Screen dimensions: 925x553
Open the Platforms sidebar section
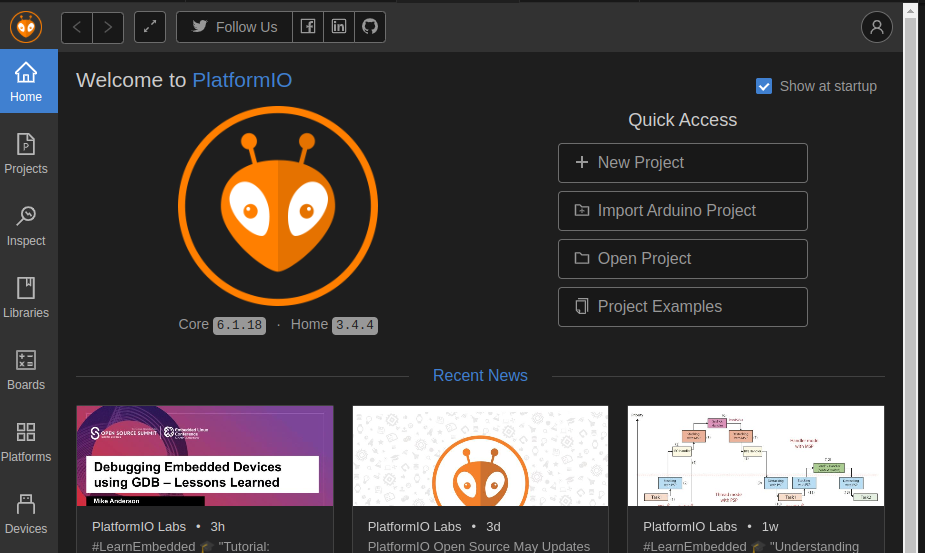26,441
